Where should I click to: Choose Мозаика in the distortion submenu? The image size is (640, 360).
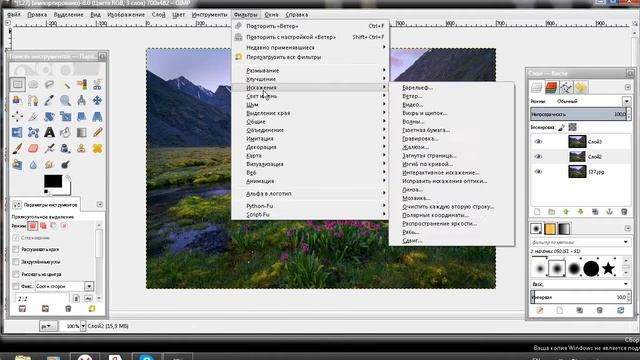point(451,198)
